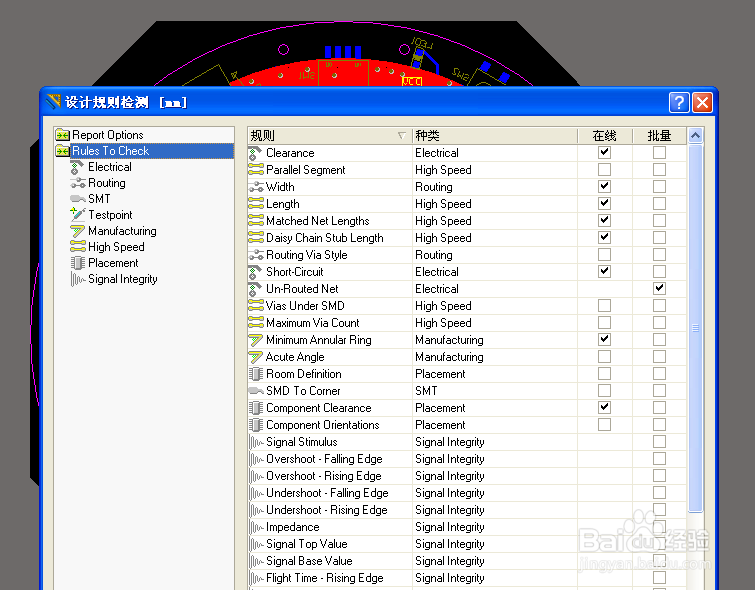Enable batch check for Maximum Via Count
This screenshot has width=755, height=590.
(659, 323)
